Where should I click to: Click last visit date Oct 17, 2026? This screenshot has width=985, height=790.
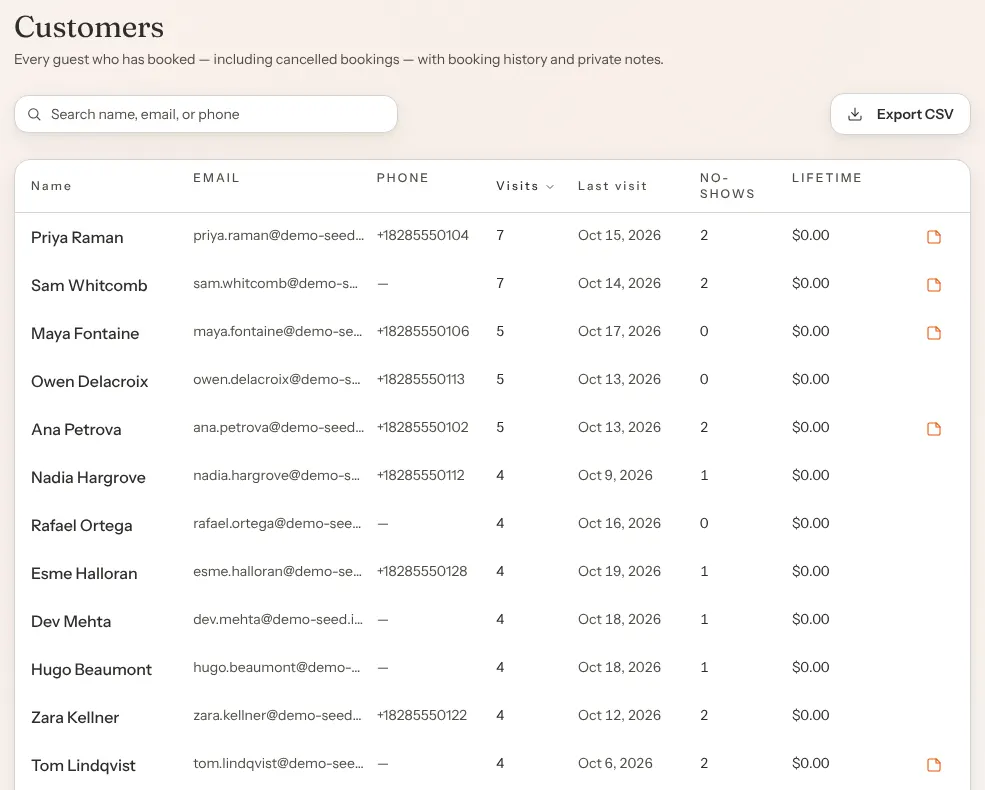tap(619, 332)
